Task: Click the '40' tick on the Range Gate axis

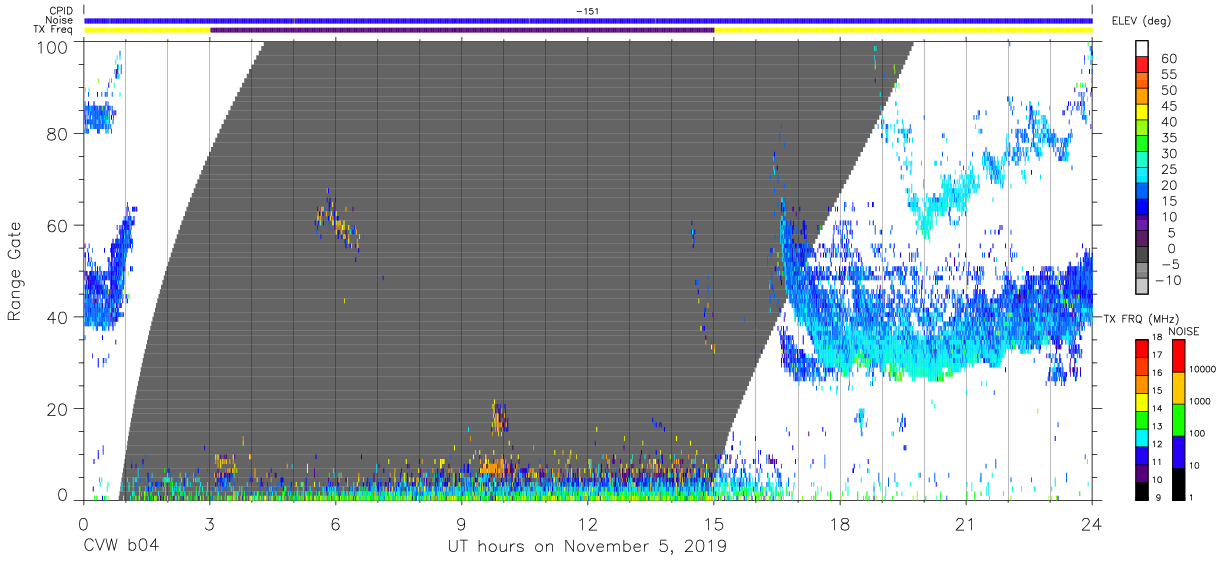Action: 59,316
